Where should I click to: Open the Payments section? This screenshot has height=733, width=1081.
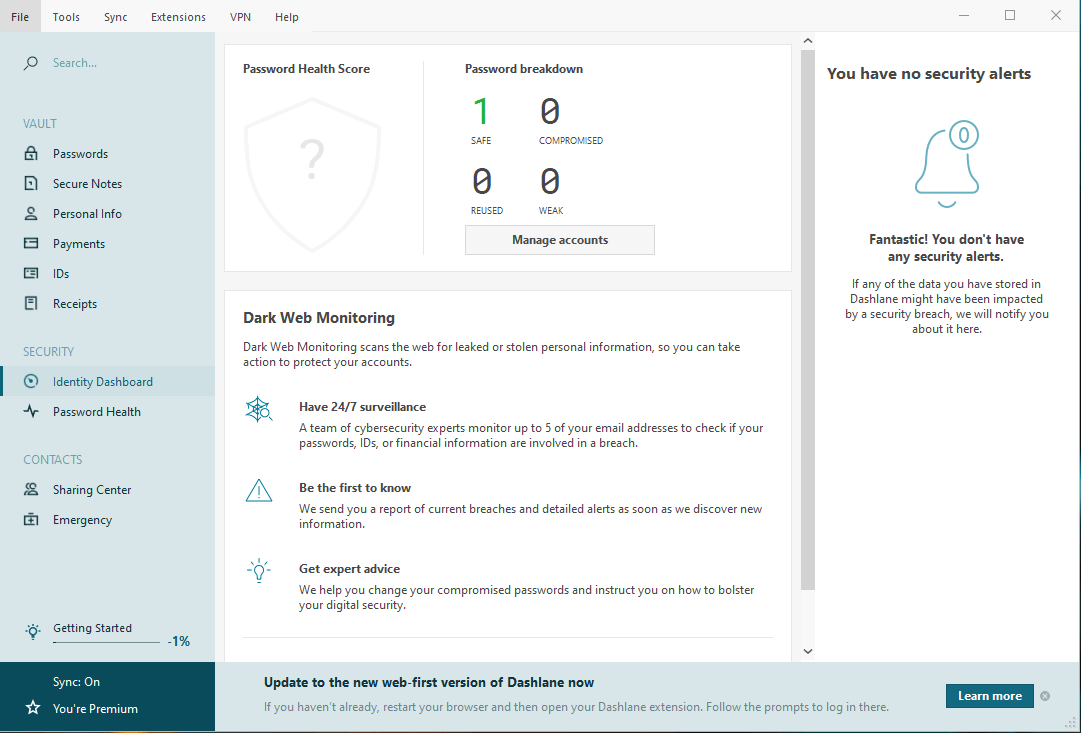(x=108, y=243)
